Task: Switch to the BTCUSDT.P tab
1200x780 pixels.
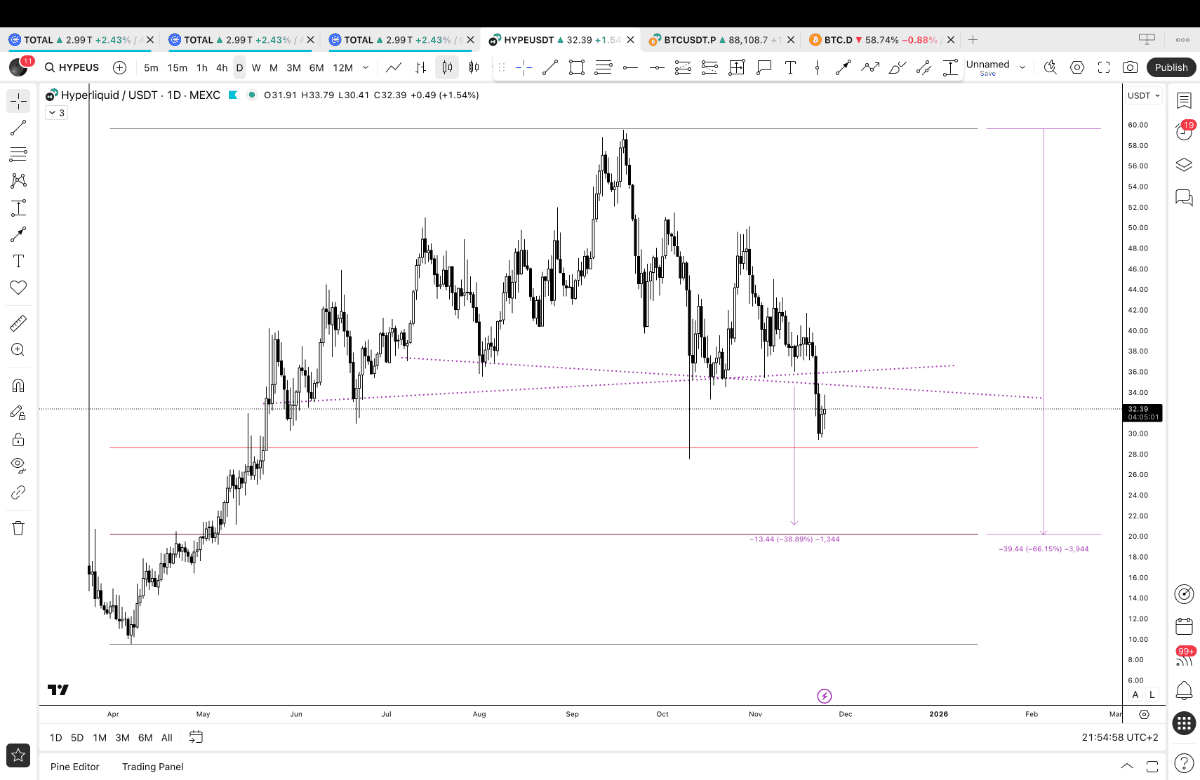Action: [x=691, y=40]
